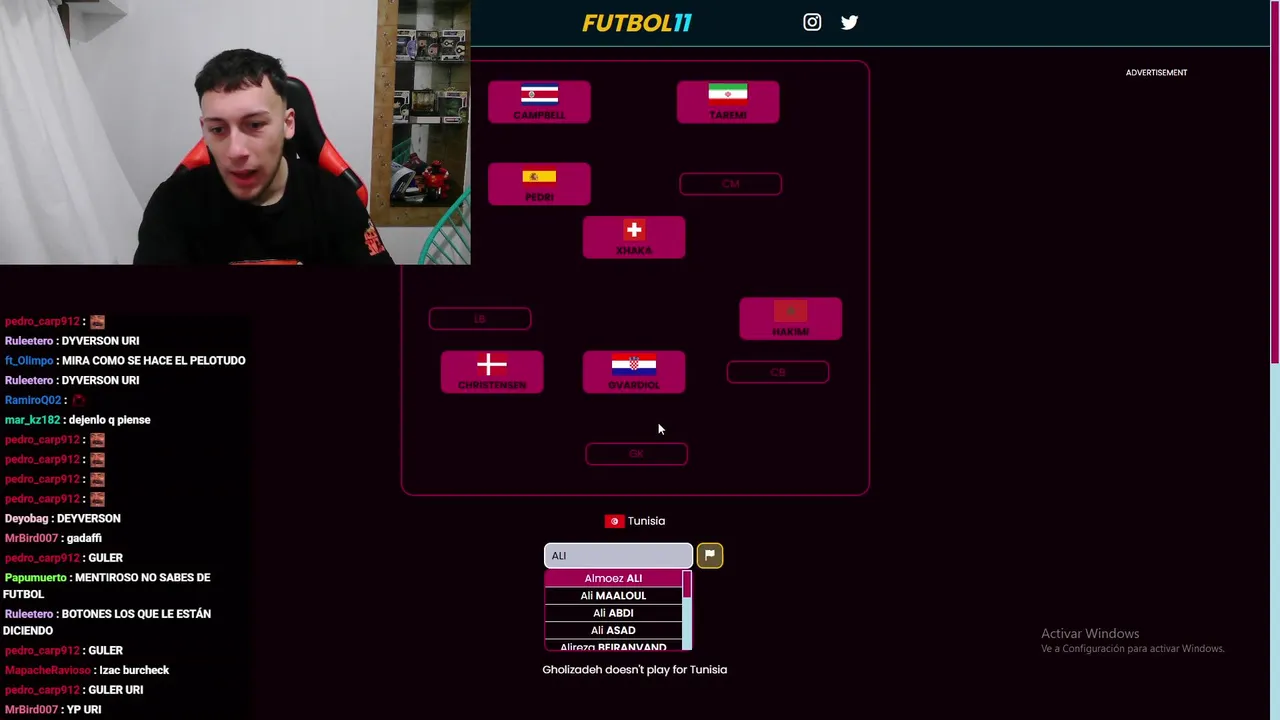Open the Instagram icon in header
Image resolution: width=1280 pixels, height=720 pixels.
[x=812, y=22]
